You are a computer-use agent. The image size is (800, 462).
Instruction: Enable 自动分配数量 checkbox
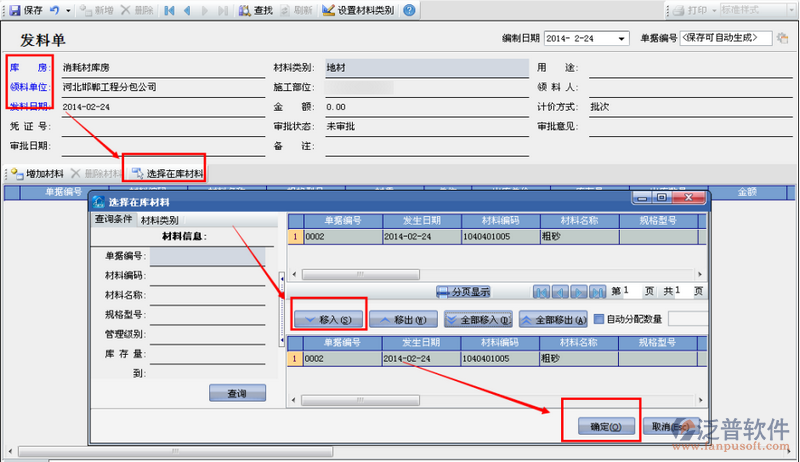point(600,320)
